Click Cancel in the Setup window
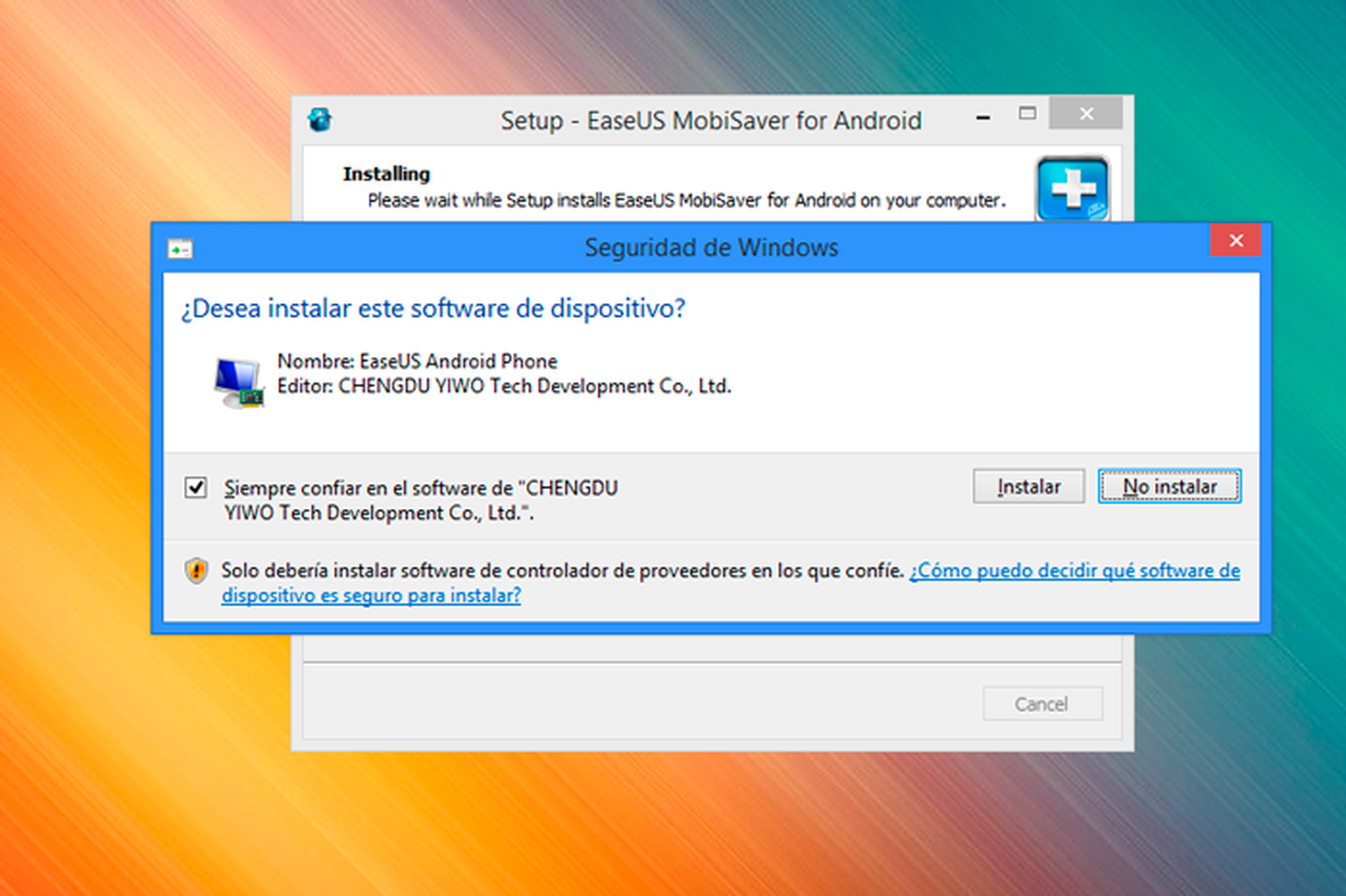1346x896 pixels. point(1043,704)
